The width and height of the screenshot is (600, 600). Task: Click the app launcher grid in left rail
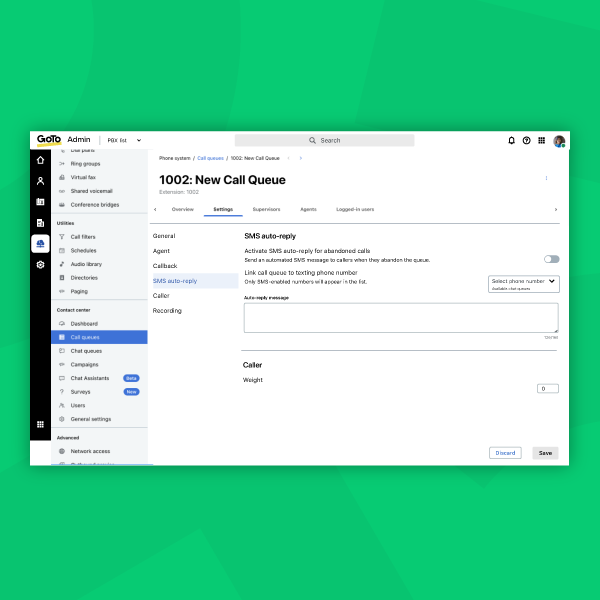click(x=40, y=424)
